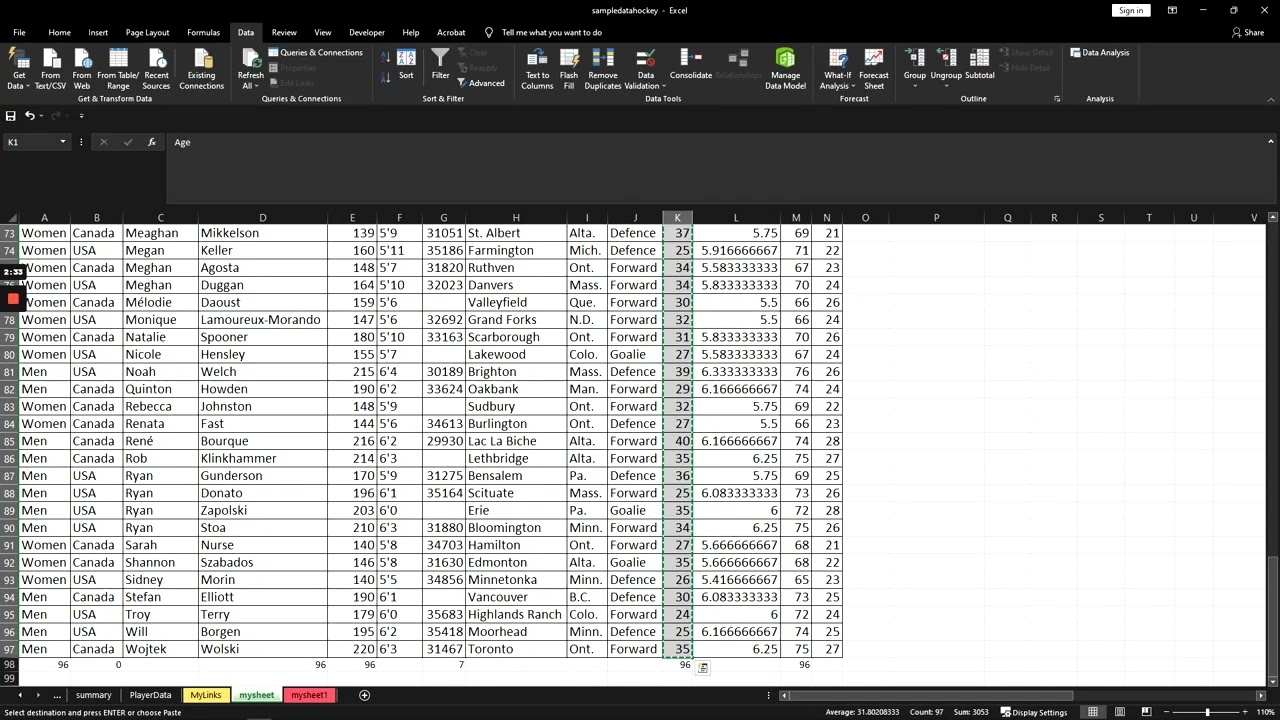Adjust the zoom slider
Screen dimensions: 1280x720
pos(1207,712)
